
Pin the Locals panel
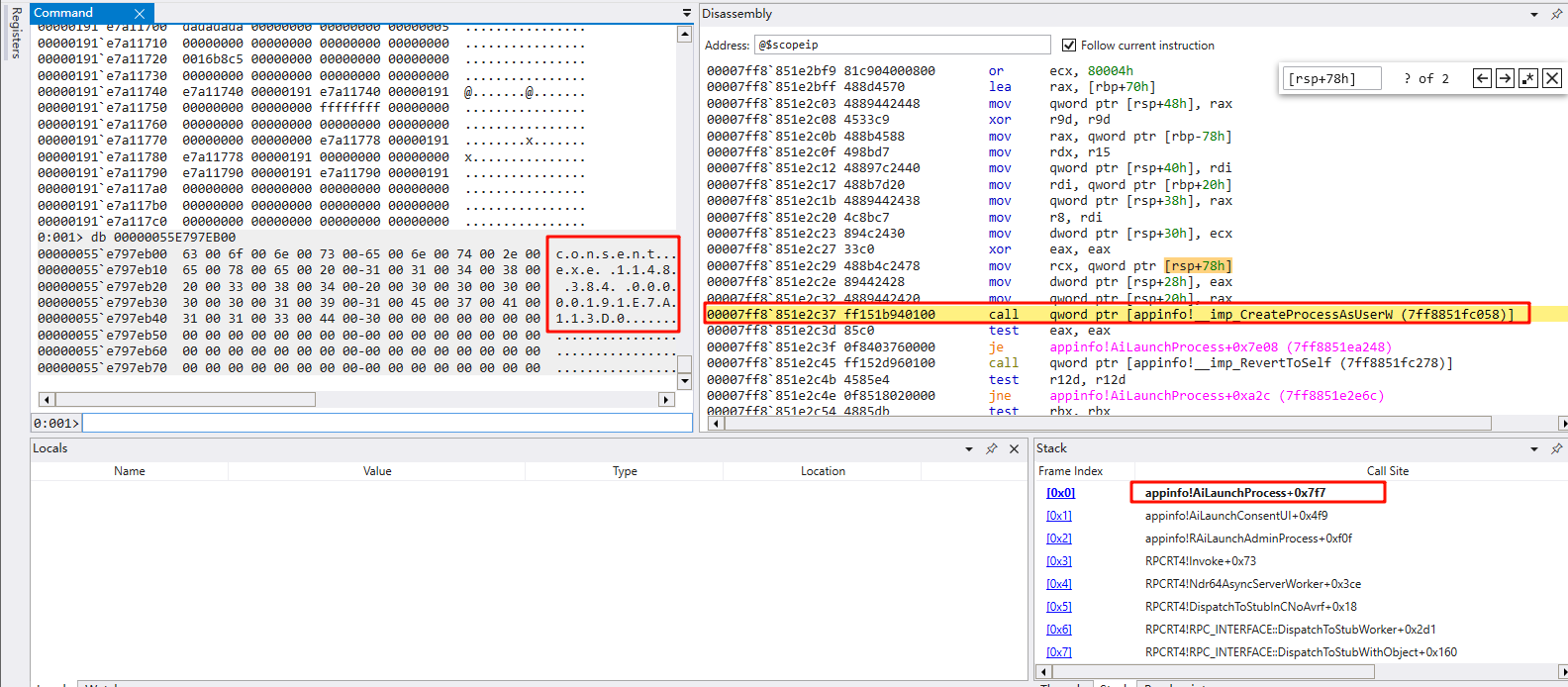tap(991, 448)
